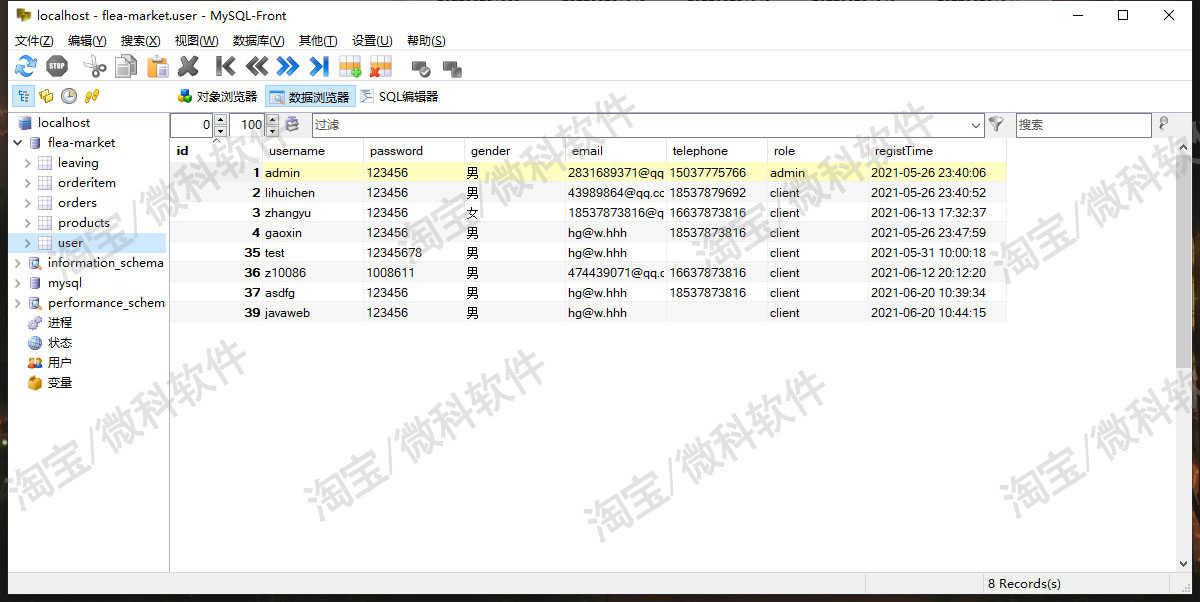This screenshot has width=1200, height=602.
Task: Collapse the flea-market database node
Action: (17, 143)
